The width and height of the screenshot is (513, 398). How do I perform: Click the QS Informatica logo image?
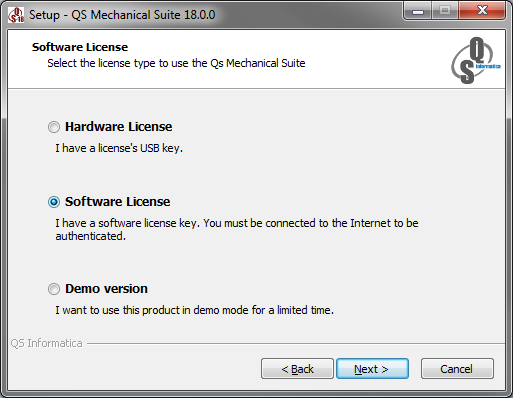(x=476, y=60)
